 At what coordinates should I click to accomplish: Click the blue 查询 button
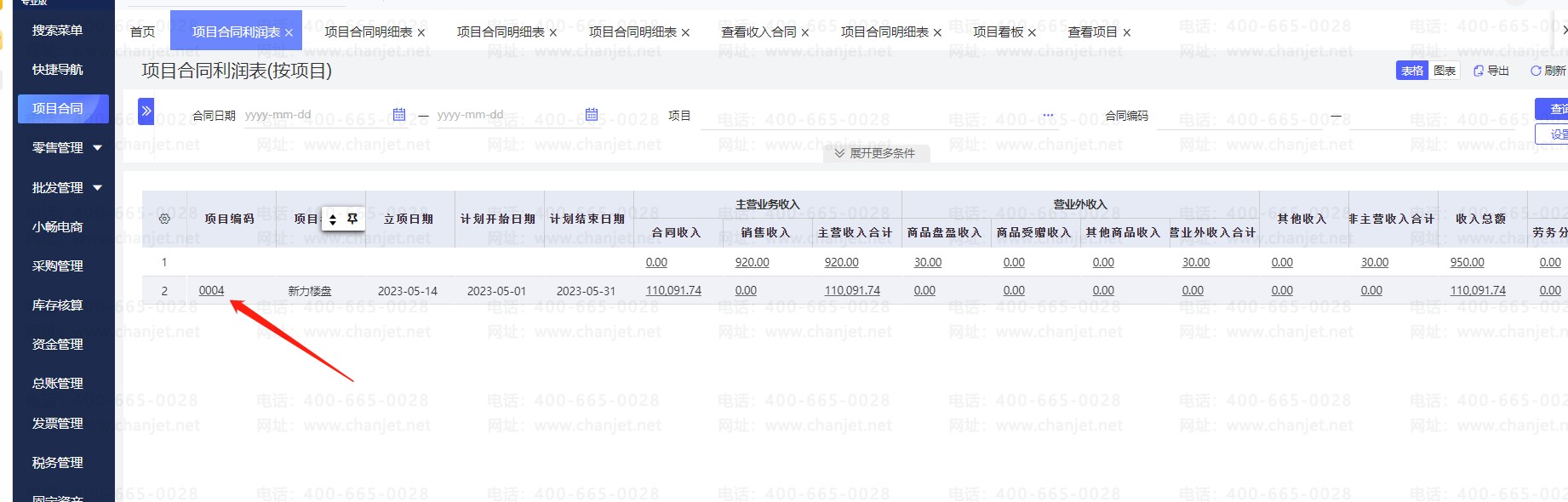click(x=1552, y=109)
